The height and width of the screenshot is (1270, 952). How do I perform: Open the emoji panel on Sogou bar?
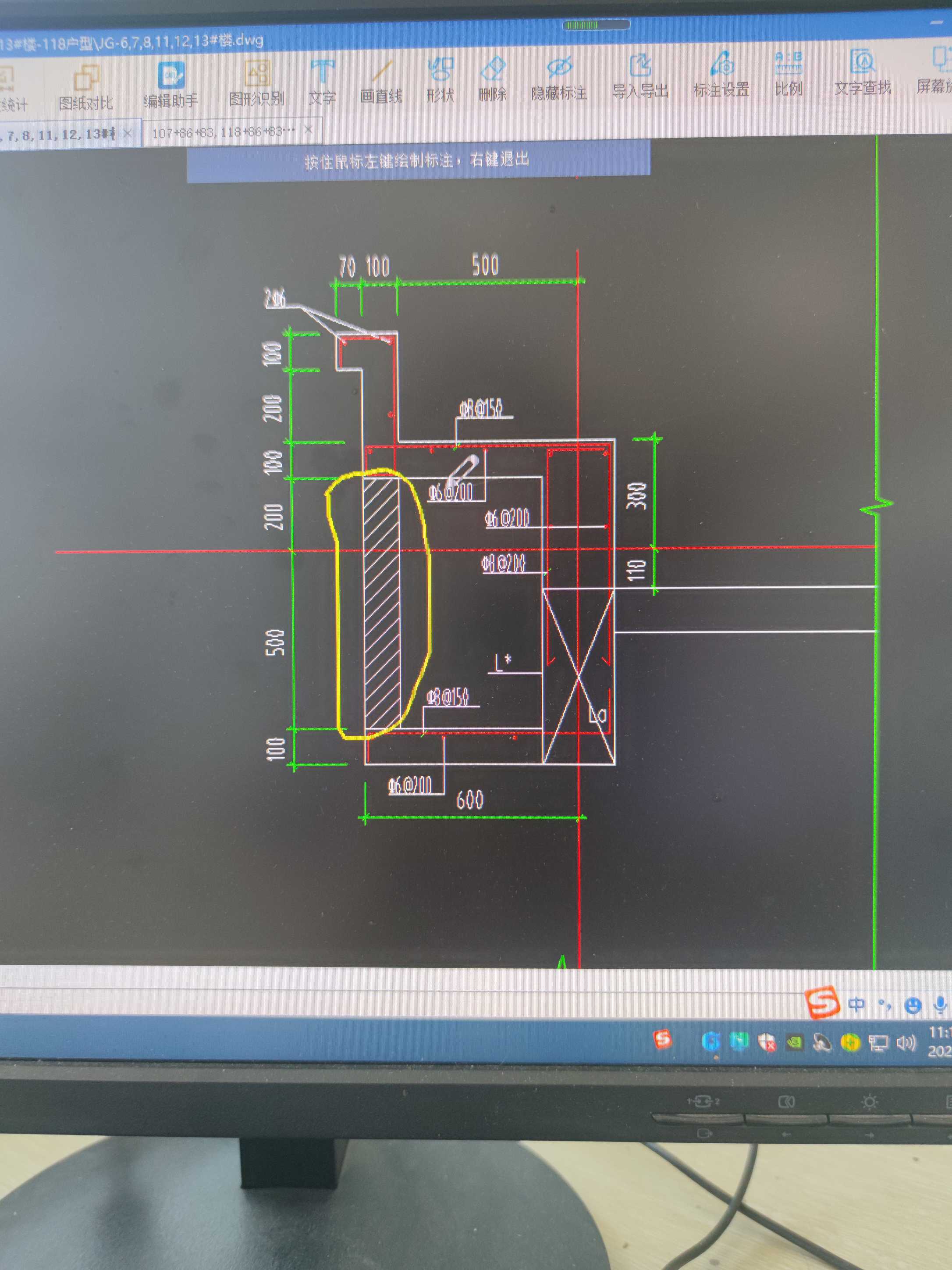point(913,1005)
